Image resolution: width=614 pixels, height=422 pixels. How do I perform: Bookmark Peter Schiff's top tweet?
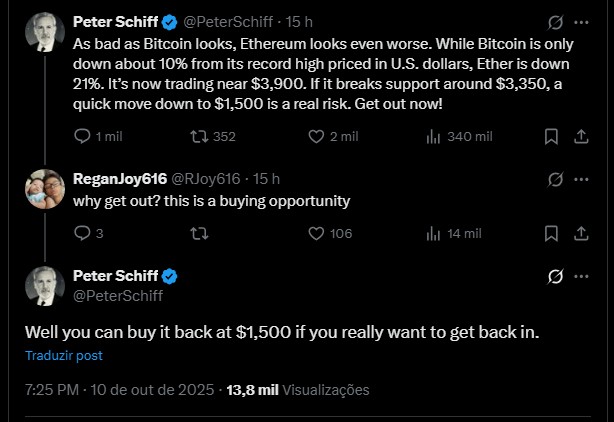[551, 137]
